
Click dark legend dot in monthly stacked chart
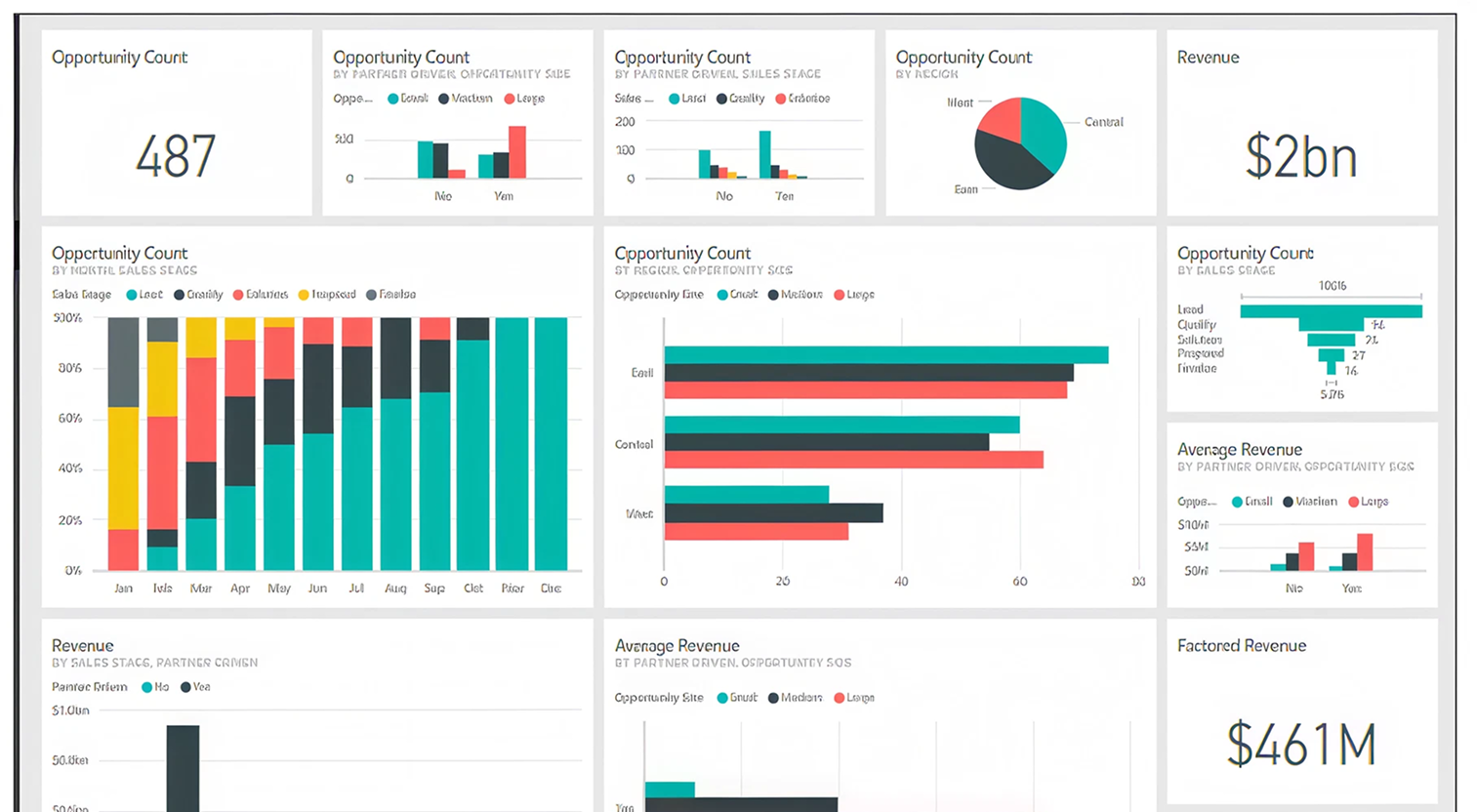(180, 295)
